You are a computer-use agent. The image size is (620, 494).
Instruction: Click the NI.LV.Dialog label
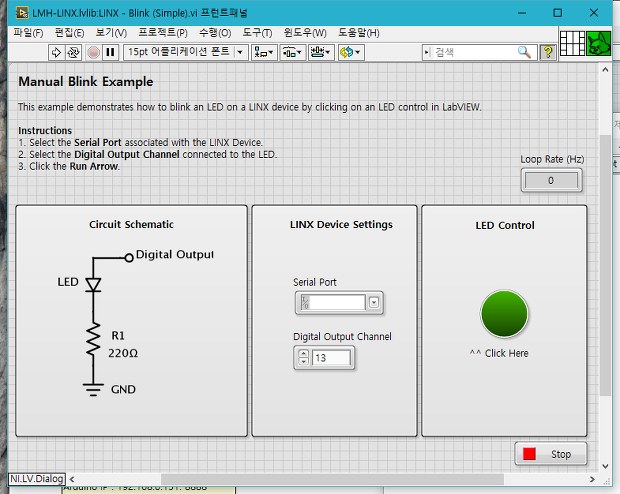36,479
